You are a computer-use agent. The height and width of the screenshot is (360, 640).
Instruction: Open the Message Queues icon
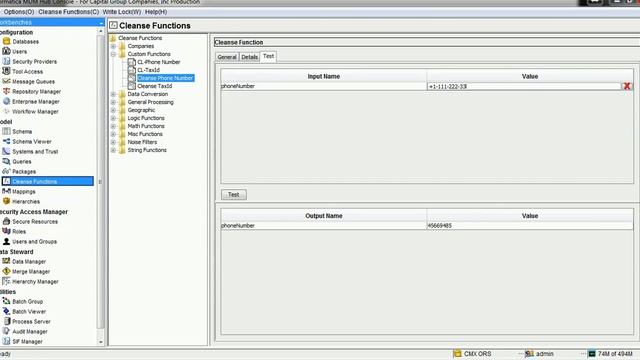pyautogui.click(x=7, y=81)
